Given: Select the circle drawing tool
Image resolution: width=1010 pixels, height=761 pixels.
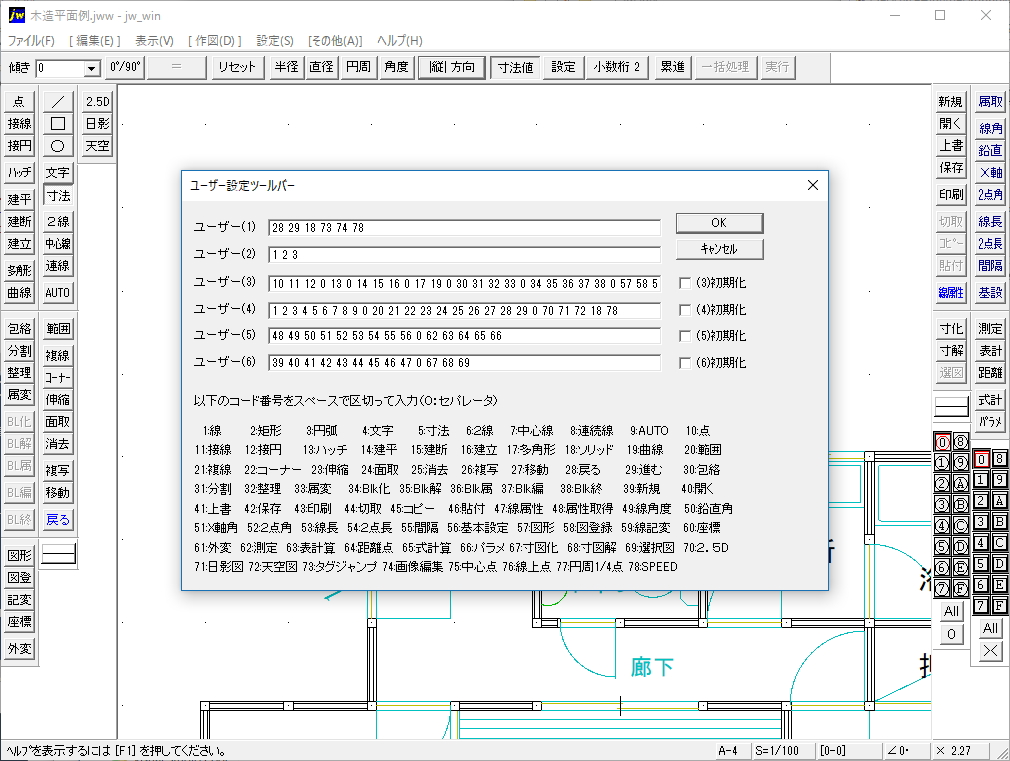Looking at the screenshot, I should click(x=58, y=146).
